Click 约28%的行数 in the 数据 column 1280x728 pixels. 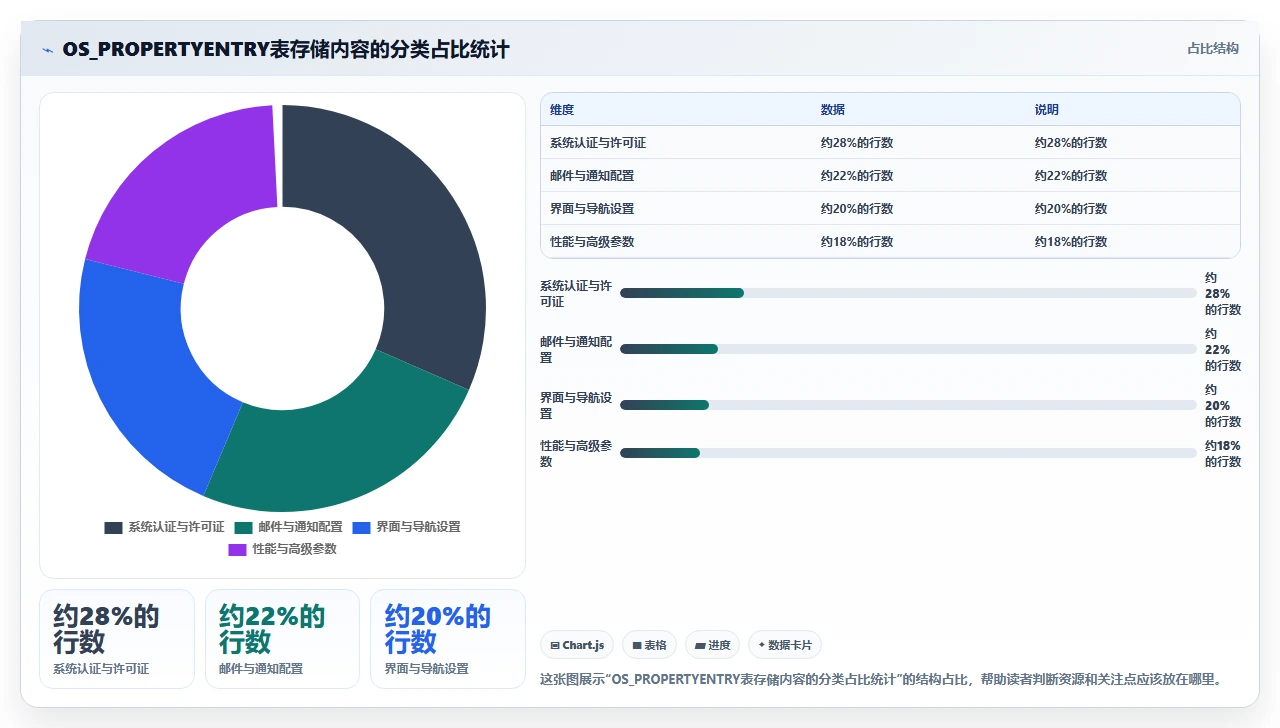(x=857, y=143)
